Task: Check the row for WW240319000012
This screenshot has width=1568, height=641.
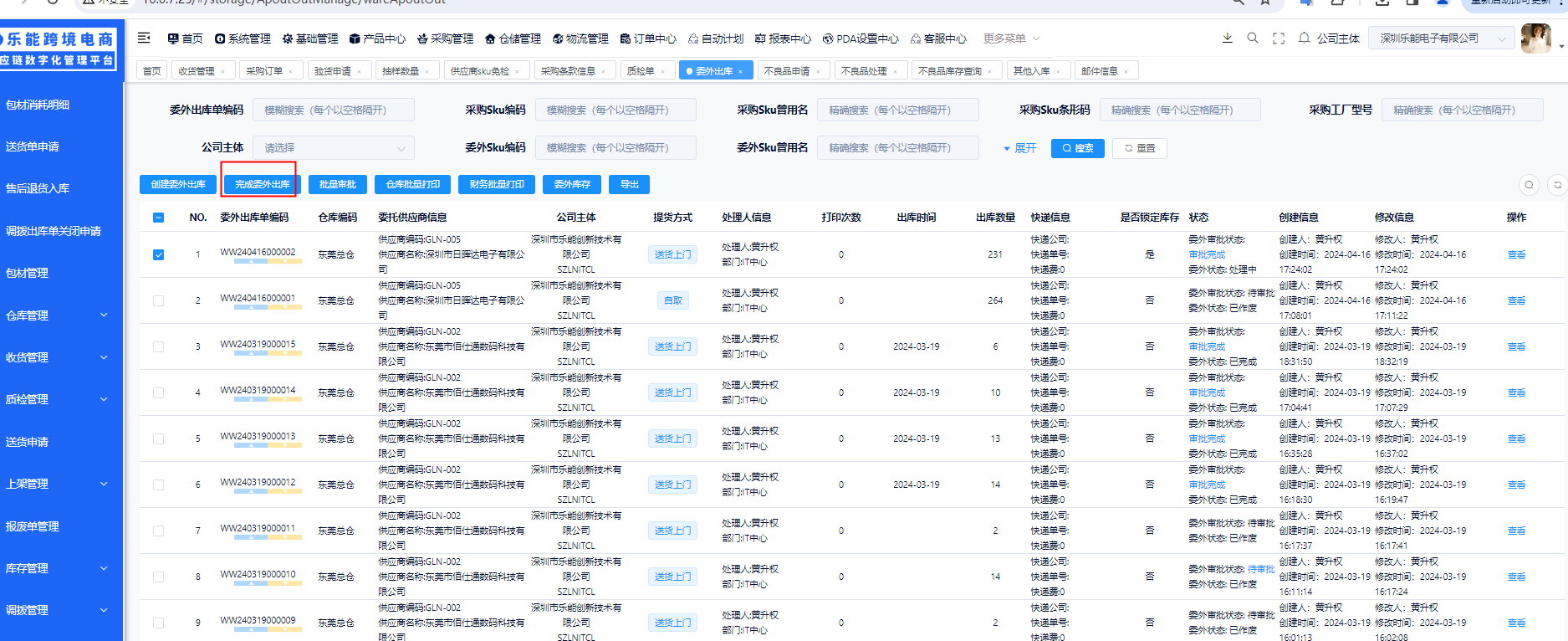Action: [159, 485]
